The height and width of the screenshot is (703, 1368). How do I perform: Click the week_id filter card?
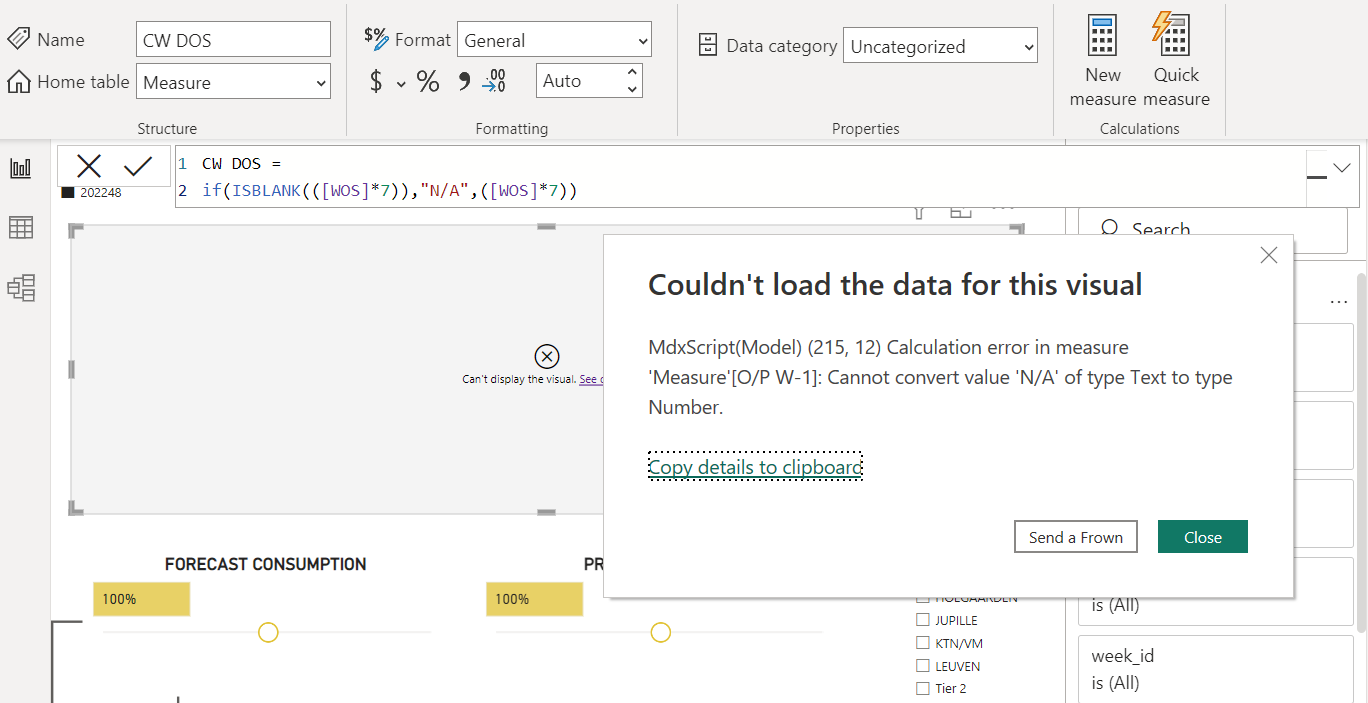pos(1215,669)
